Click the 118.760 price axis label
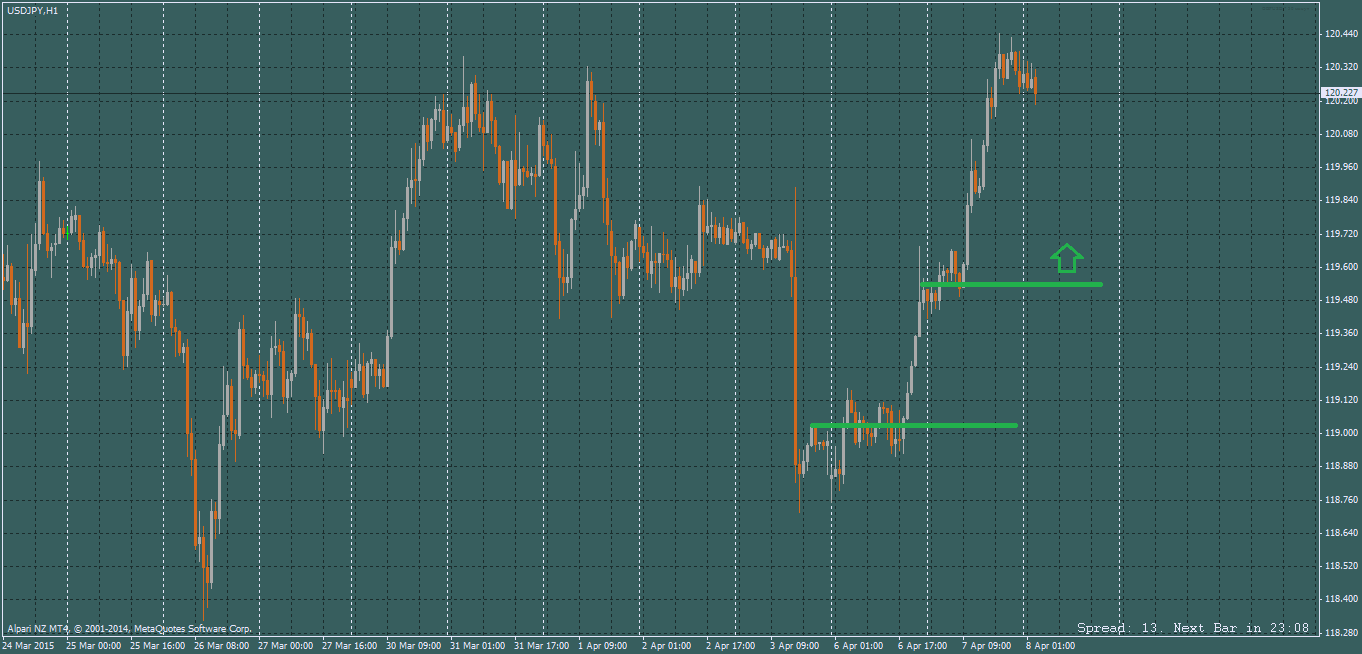This screenshot has width=1362, height=654. click(1340, 500)
